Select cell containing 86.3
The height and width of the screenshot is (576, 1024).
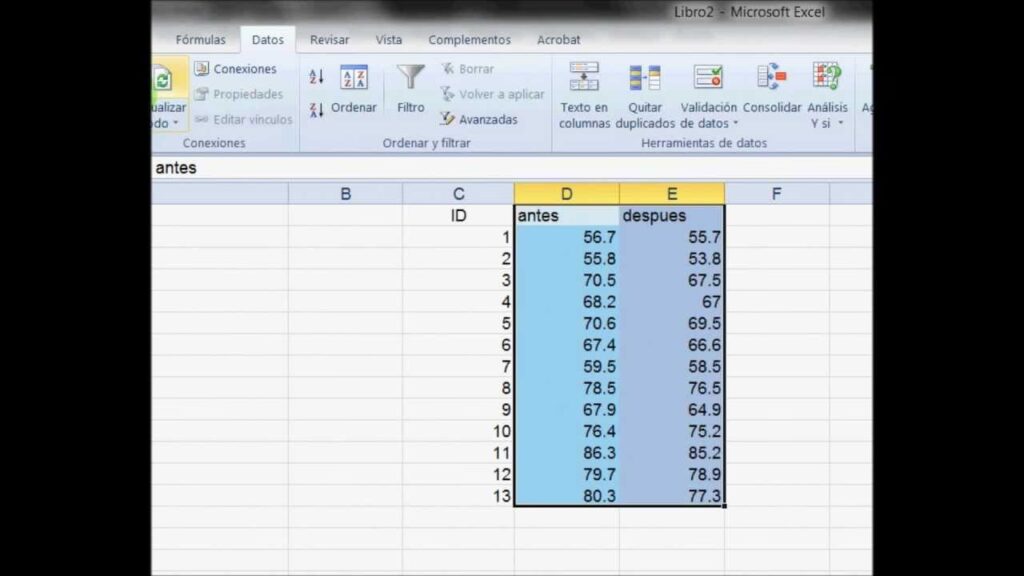(567, 453)
